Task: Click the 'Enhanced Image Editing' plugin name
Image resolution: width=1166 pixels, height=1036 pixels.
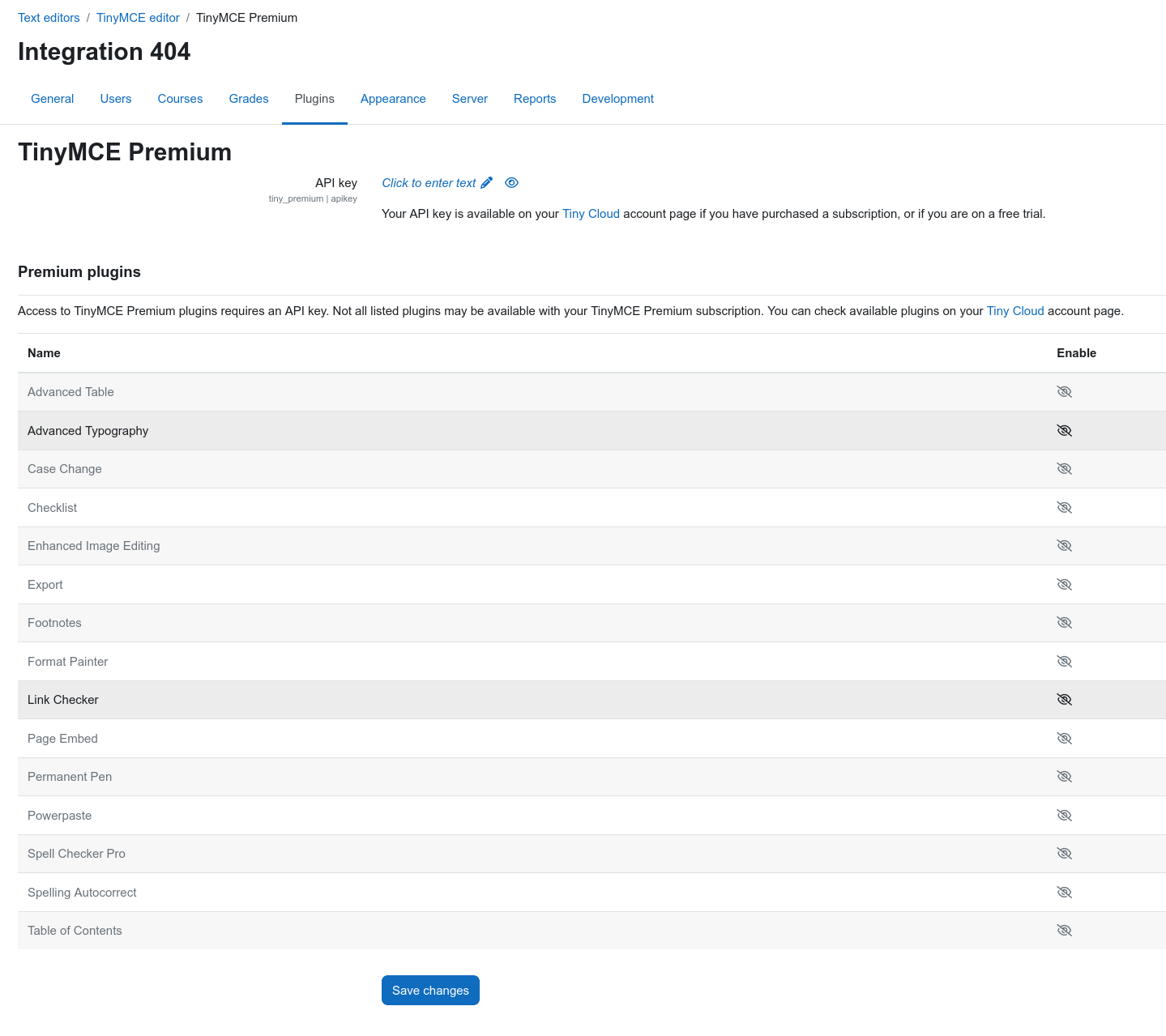Action: coord(93,546)
